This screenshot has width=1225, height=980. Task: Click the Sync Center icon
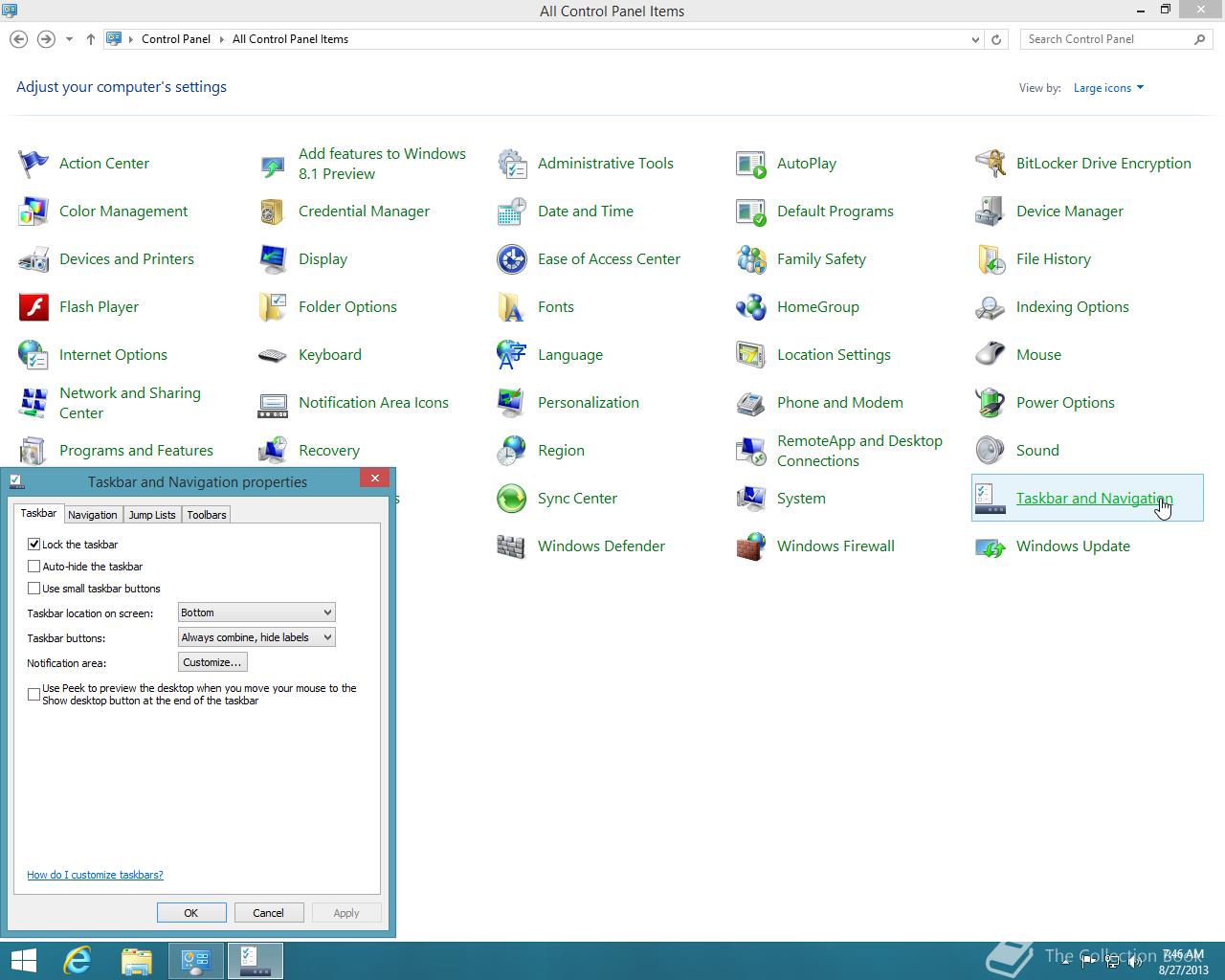(x=512, y=499)
